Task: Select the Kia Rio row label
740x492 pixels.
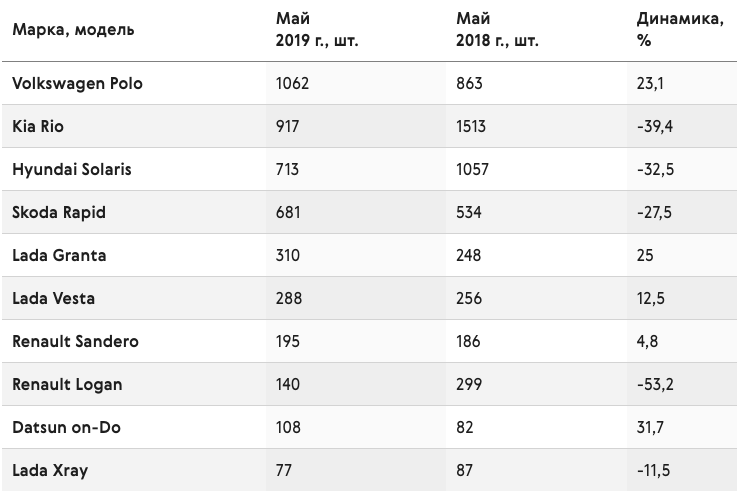Action: (38, 126)
